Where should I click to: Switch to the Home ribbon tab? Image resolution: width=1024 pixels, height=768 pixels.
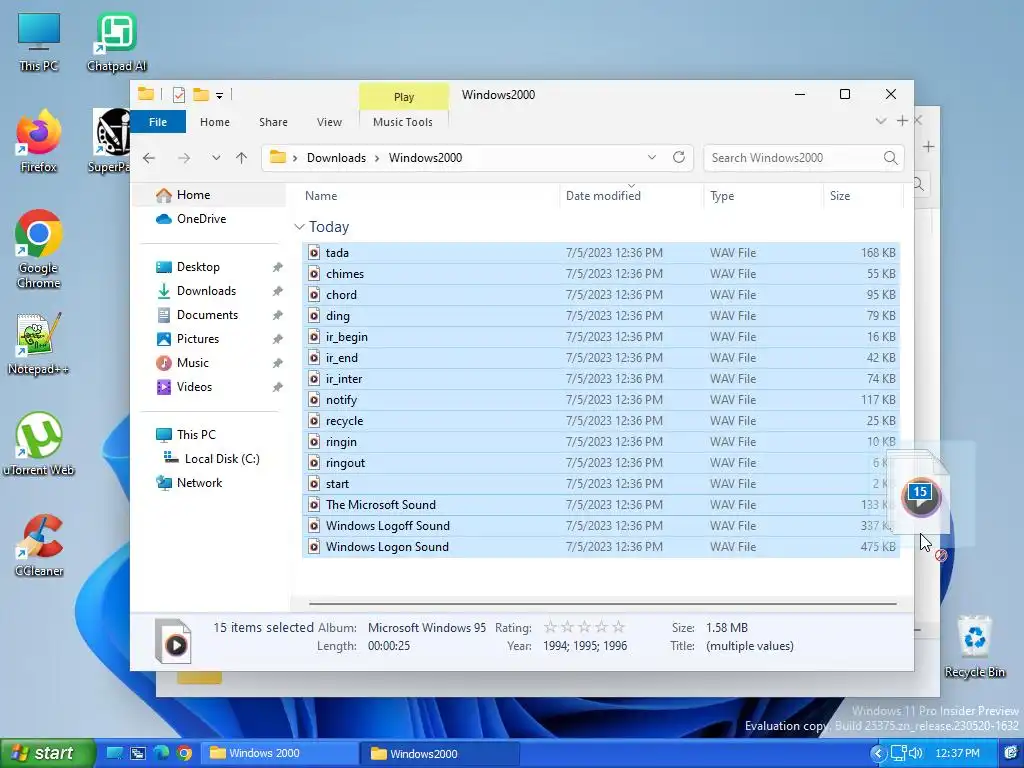pos(215,122)
